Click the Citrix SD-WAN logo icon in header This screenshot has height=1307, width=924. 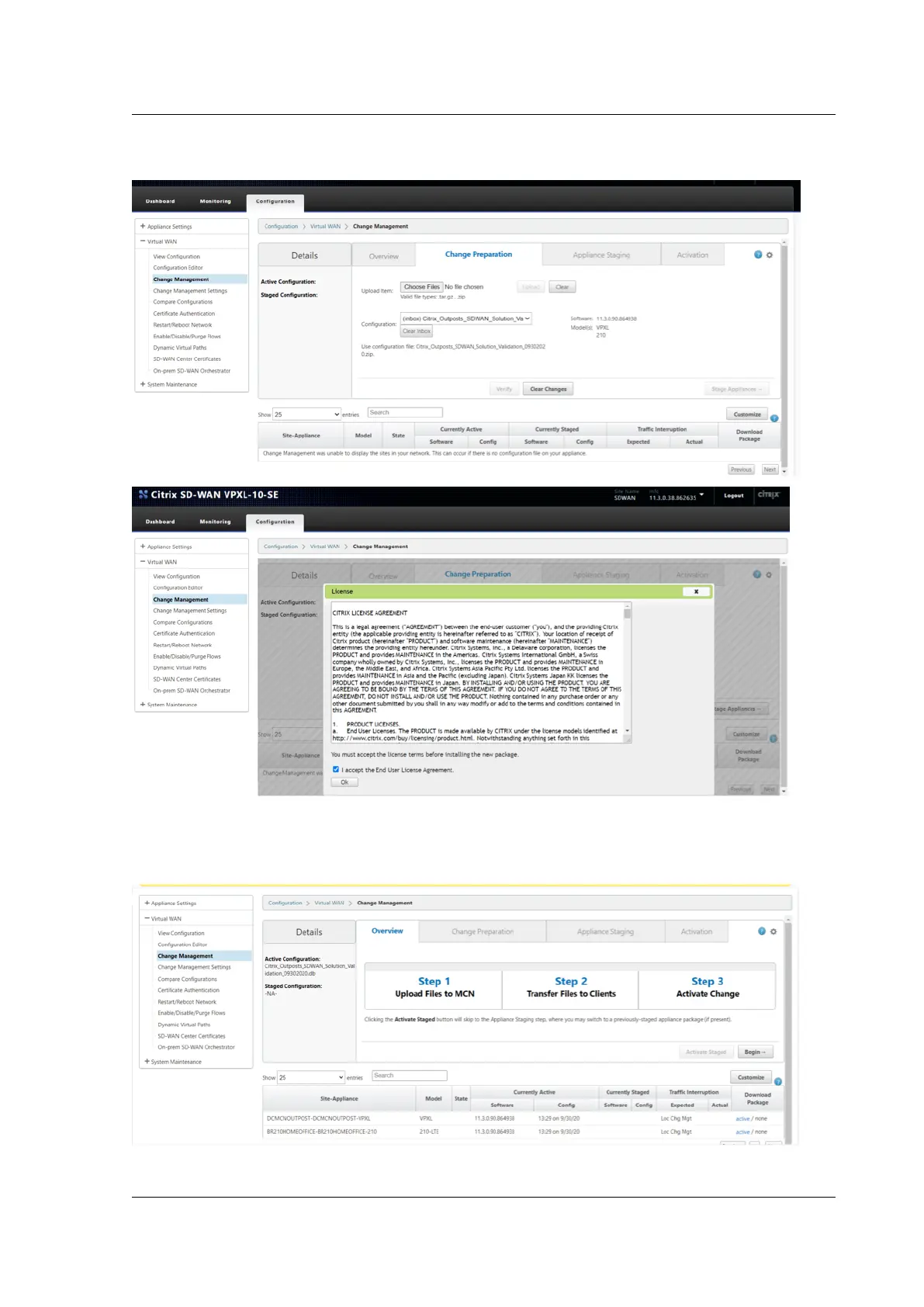[142, 494]
